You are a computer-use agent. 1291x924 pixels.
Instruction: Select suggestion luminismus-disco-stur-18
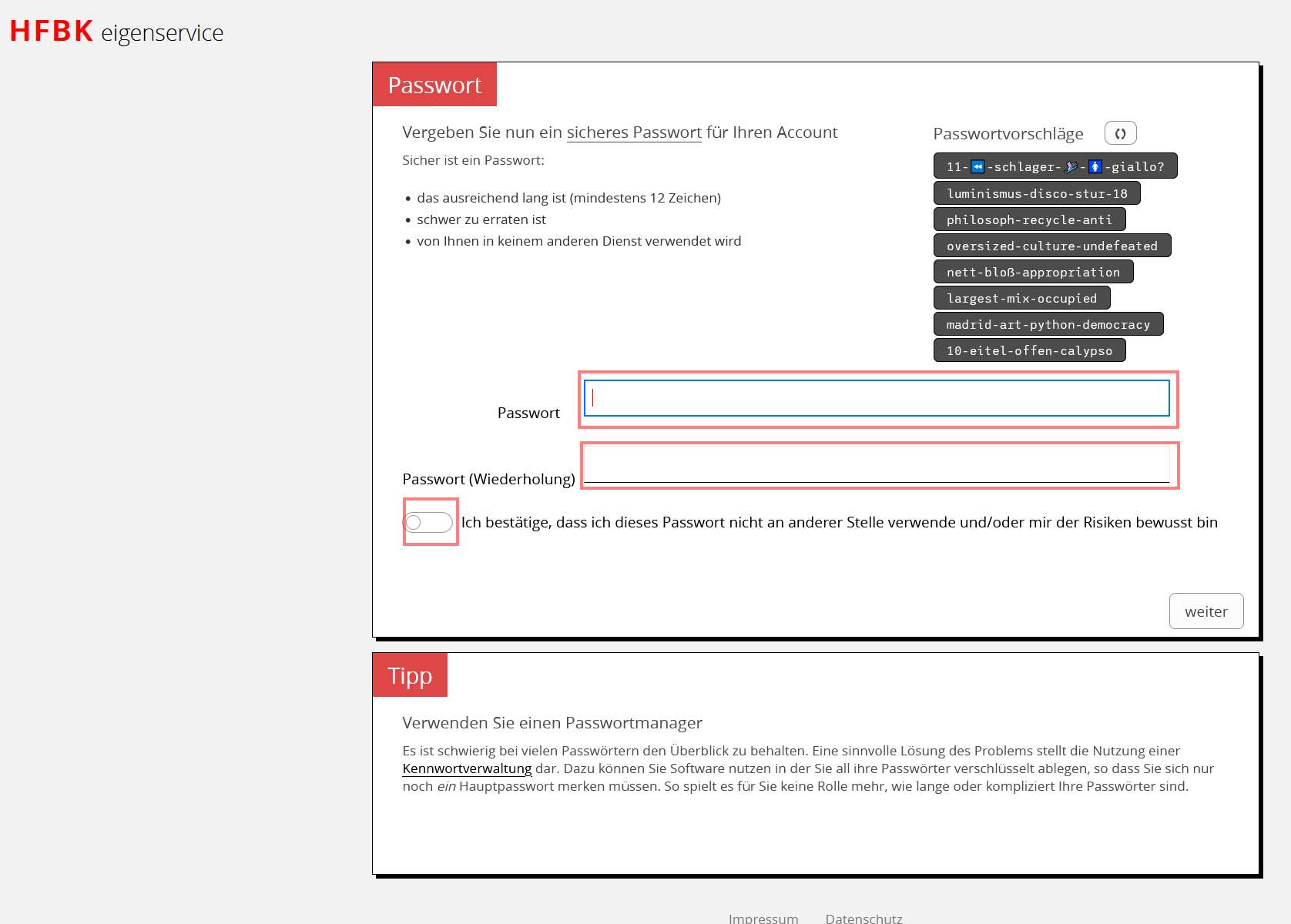[1036, 193]
